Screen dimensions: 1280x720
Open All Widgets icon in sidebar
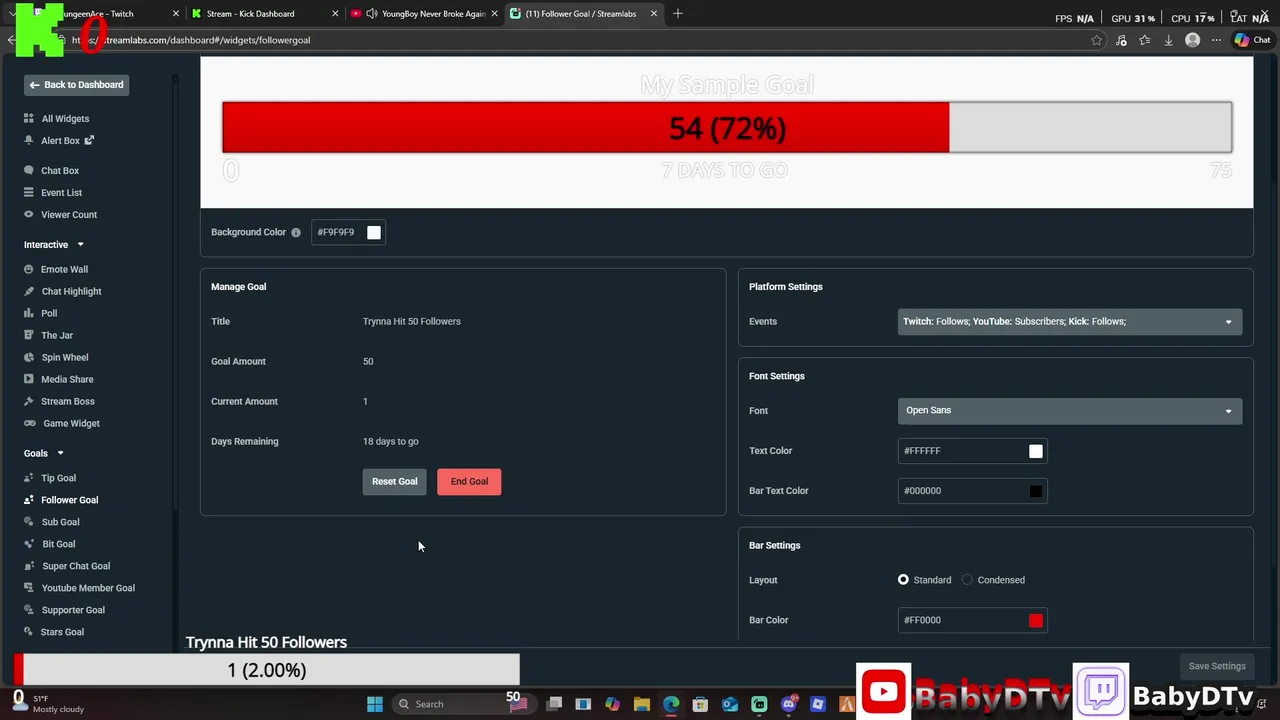(x=29, y=119)
